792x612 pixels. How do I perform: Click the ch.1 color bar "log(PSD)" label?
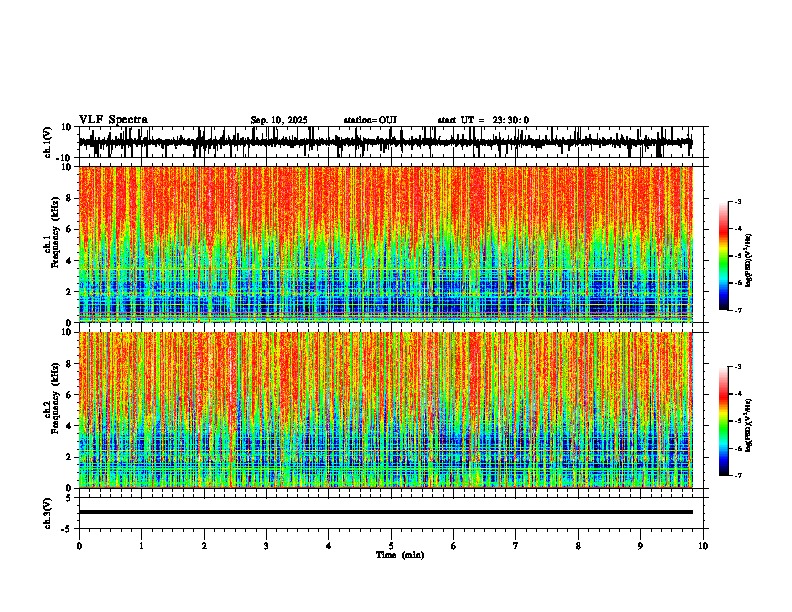(x=749, y=261)
